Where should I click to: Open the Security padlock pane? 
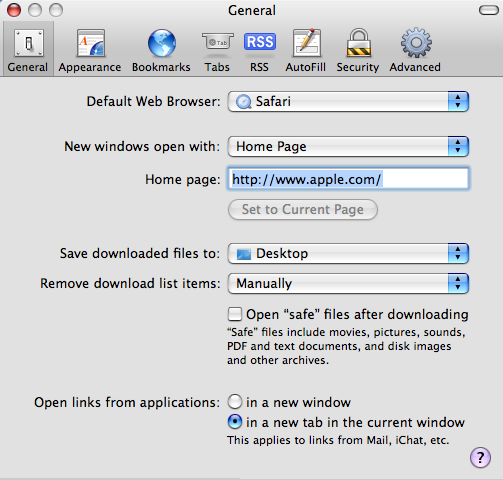(358, 51)
